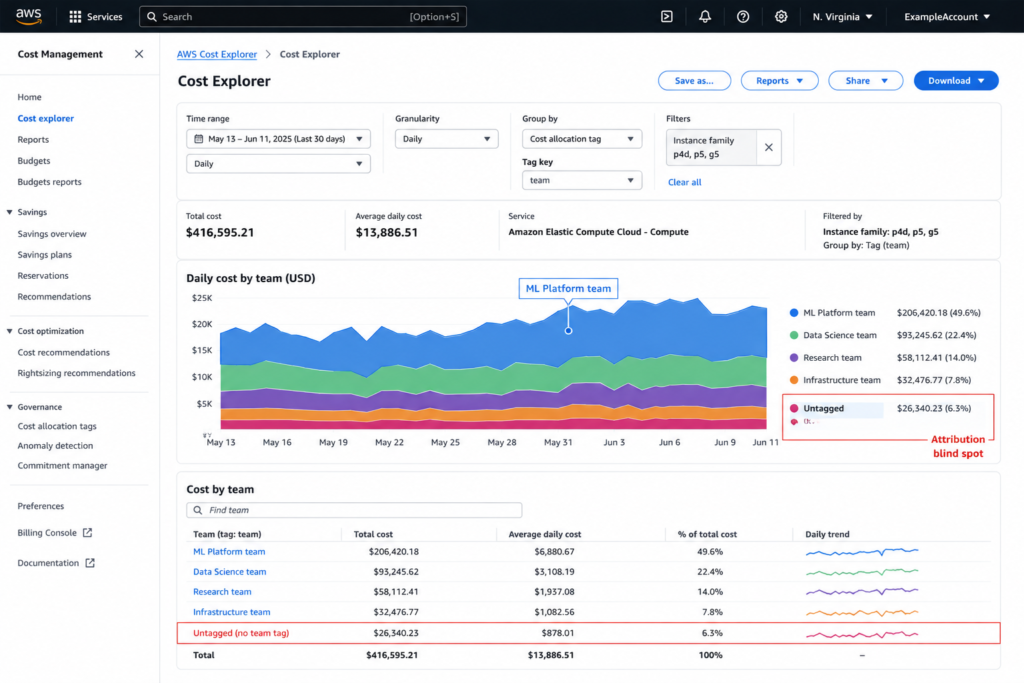Open Rightsizing recommendations

pos(76,373)
